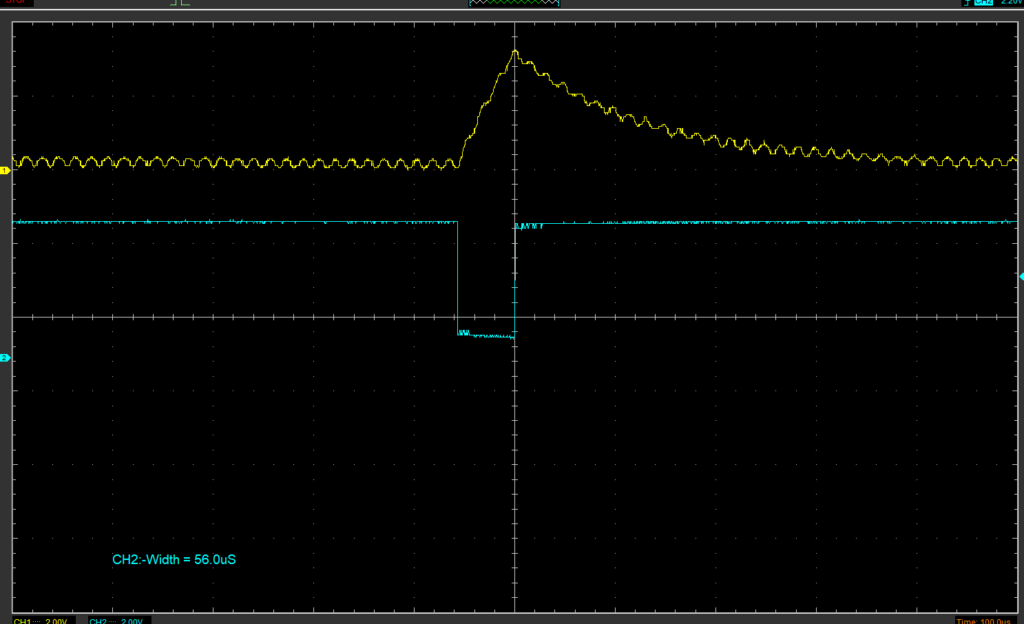Click the flat cyan CH2 trace left of the pulse

tap(230, 222)
